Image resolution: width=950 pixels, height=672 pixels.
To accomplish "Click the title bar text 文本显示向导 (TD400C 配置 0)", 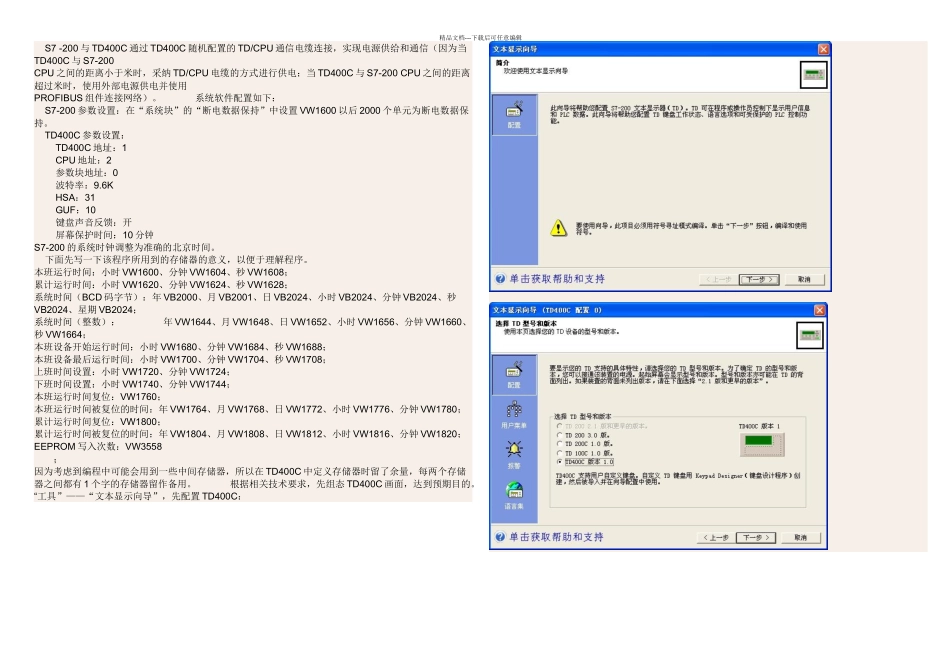I will [546, 310].
